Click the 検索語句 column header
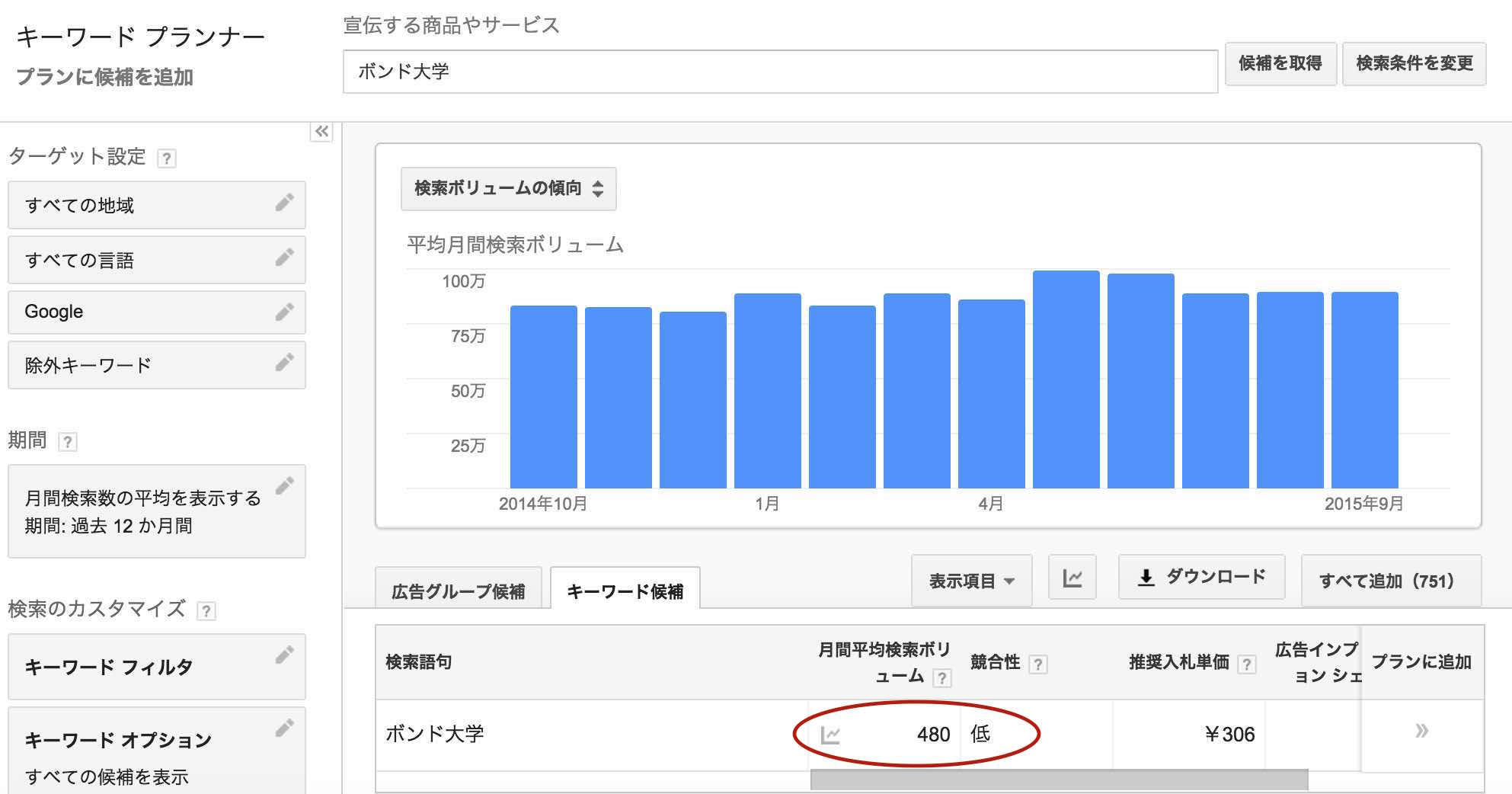 pyautogui.click(x=418, y=661)
